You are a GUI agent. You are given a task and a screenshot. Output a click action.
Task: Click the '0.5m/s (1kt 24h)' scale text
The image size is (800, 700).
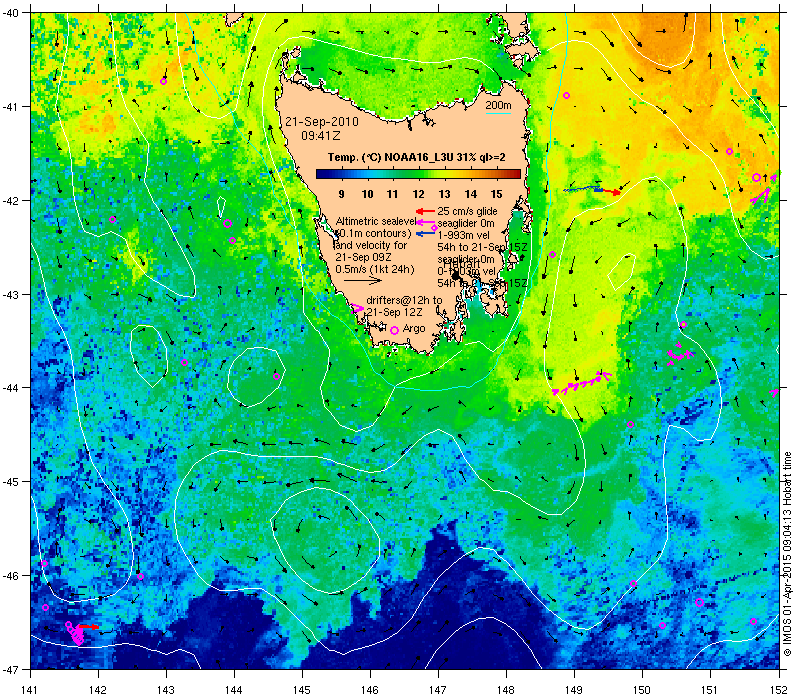tap(375, 269)
